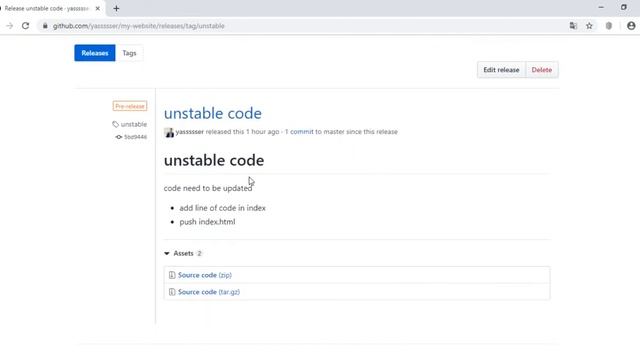Reload the page with the refresh icon

click(25, 26)
